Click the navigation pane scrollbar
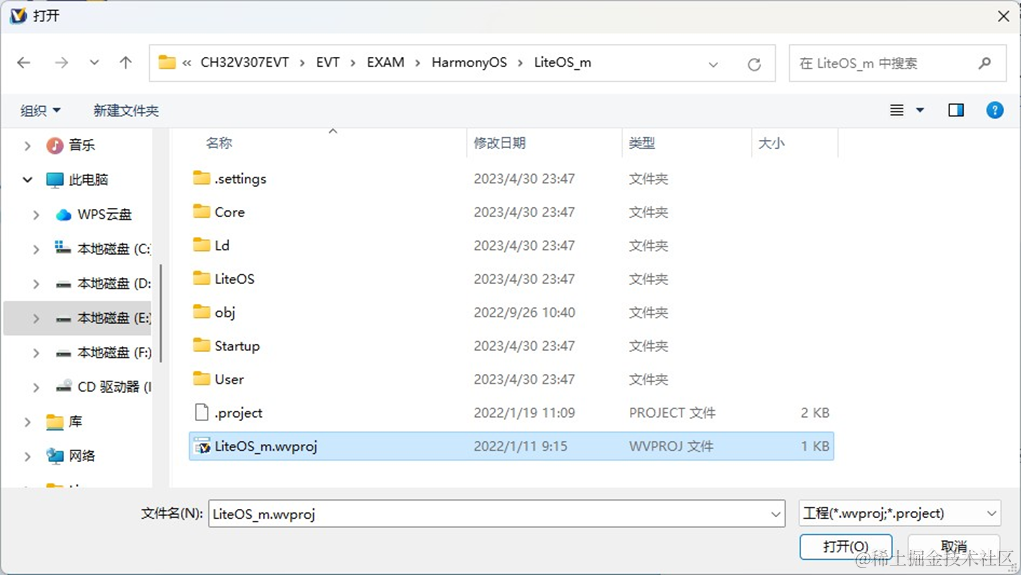1021x575 pixels. [160, 313]
